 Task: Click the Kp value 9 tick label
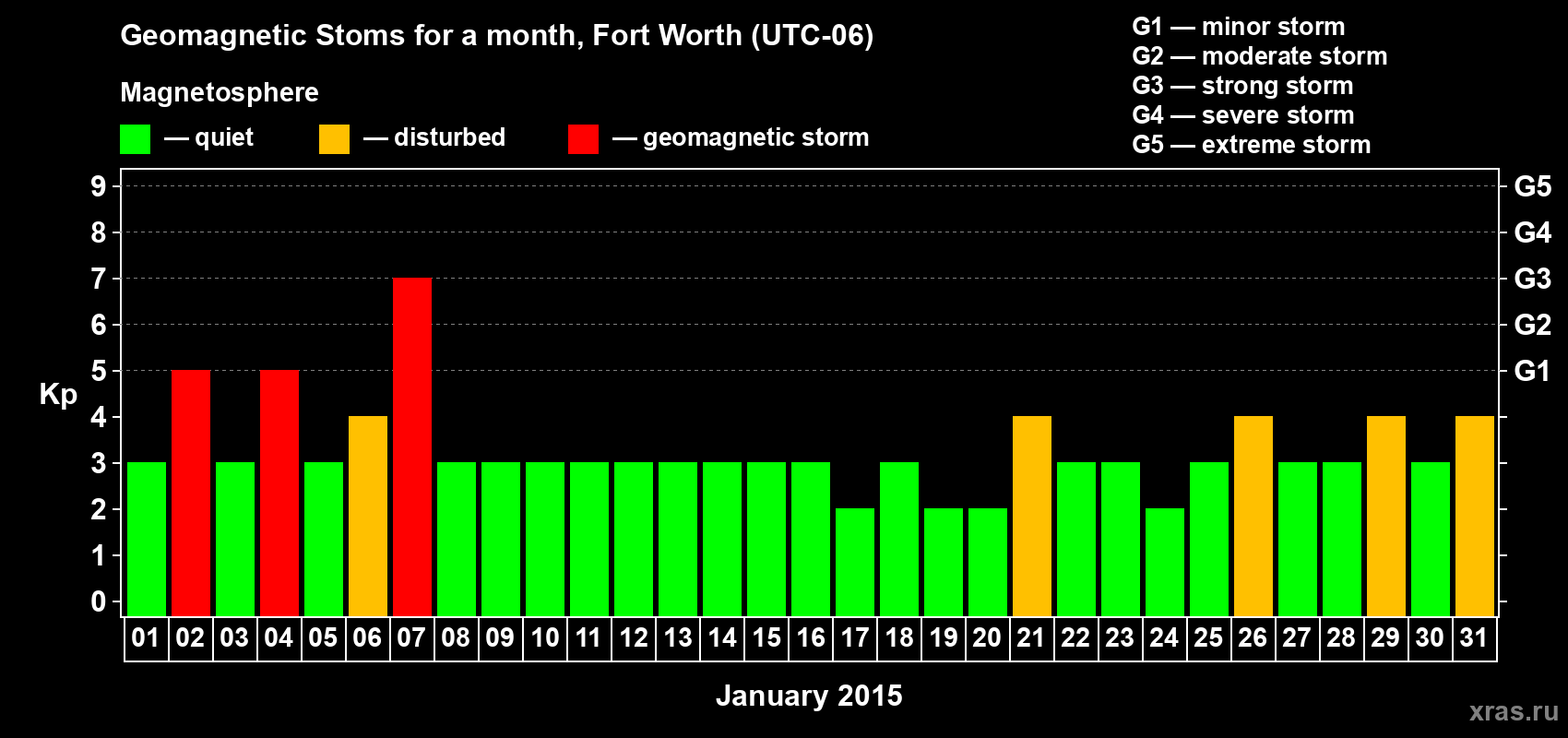(x=99, y=186)
